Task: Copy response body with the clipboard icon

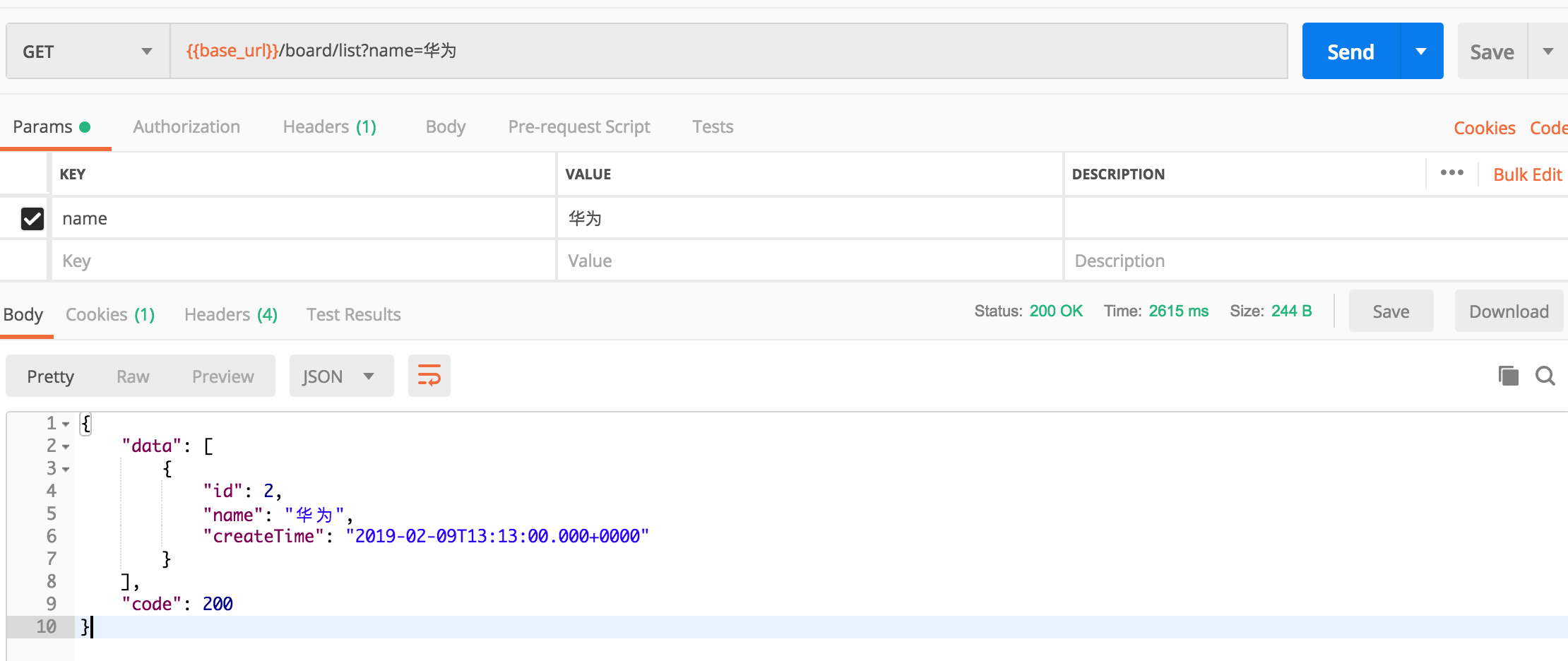Action: tap(1508, 376)
